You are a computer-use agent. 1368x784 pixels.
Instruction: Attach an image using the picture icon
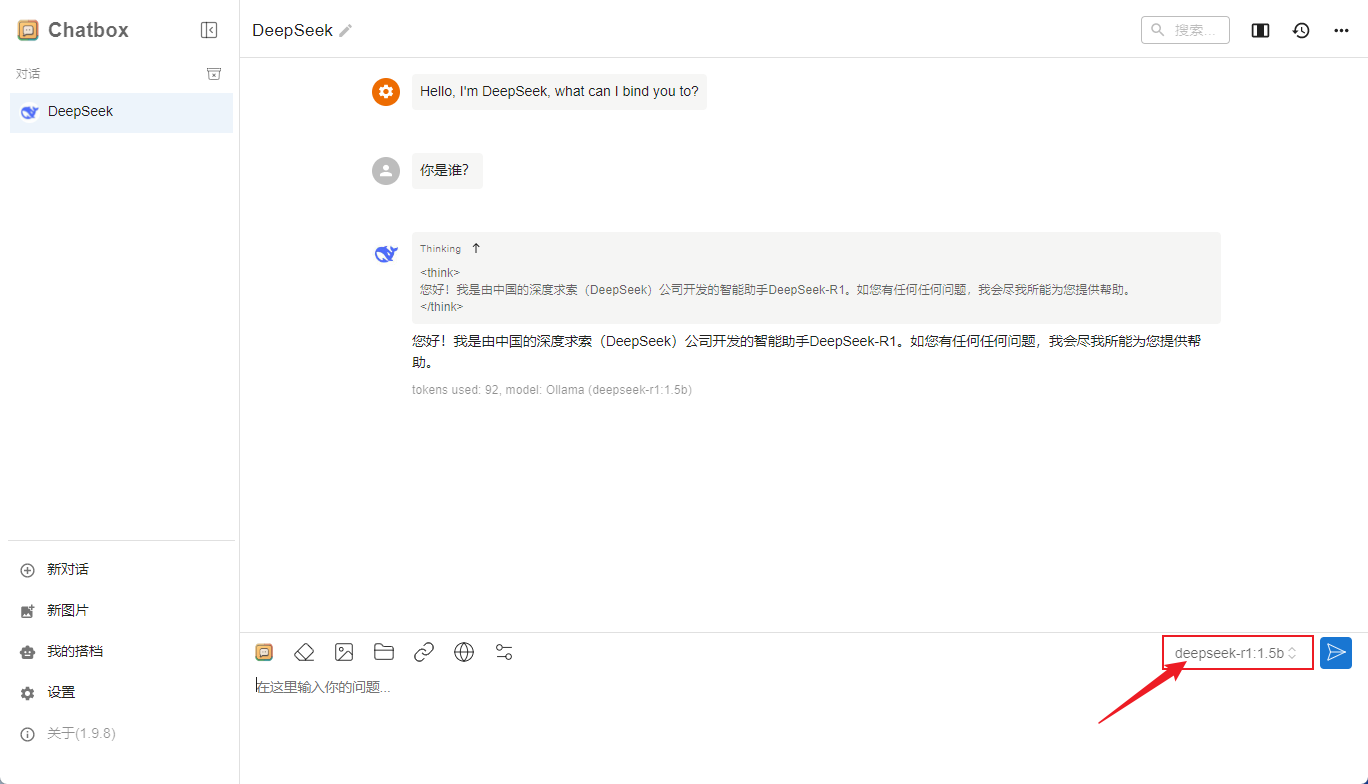pyautogui.click(x=344, y=652)
